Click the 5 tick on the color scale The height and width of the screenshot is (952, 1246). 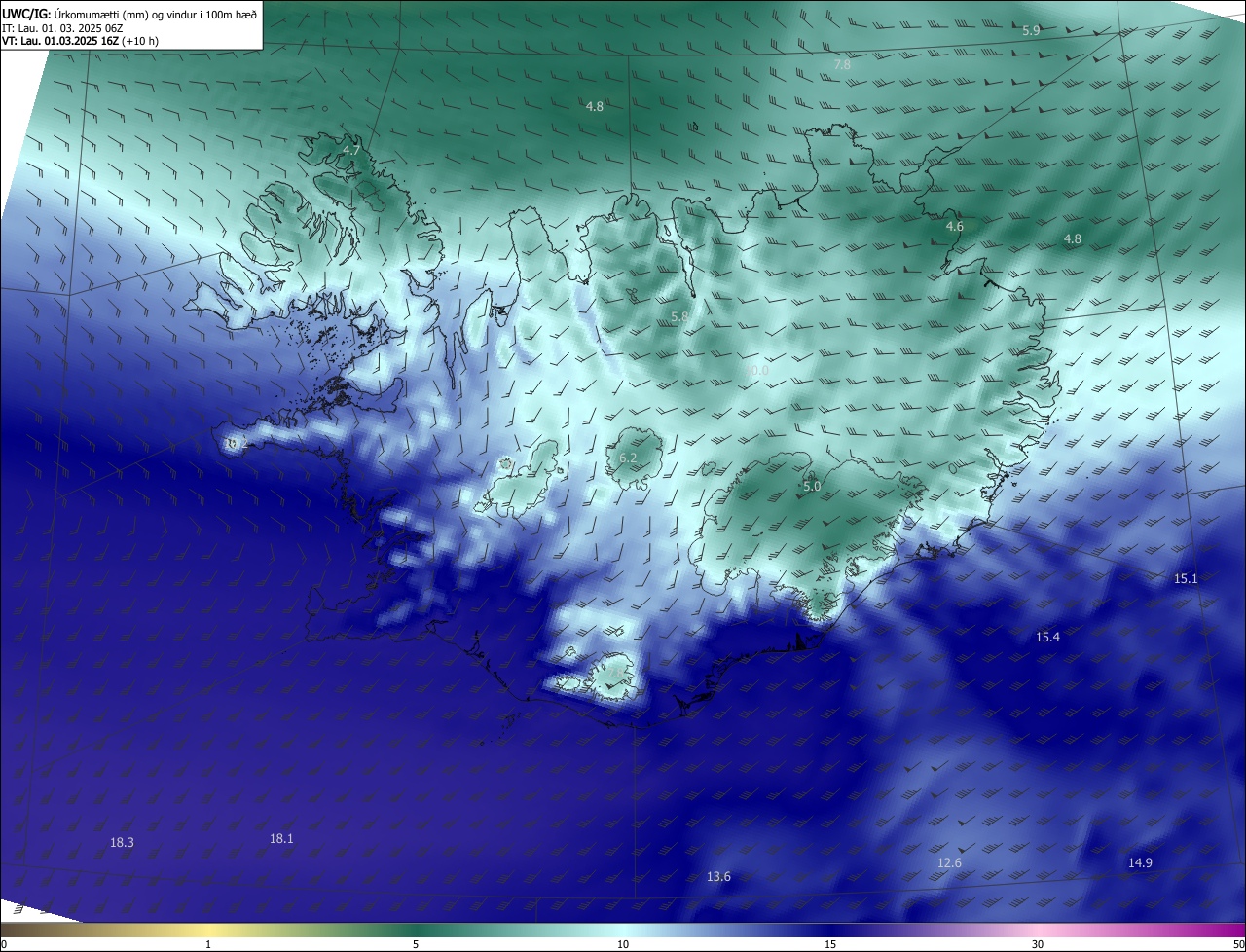[416, 944]
